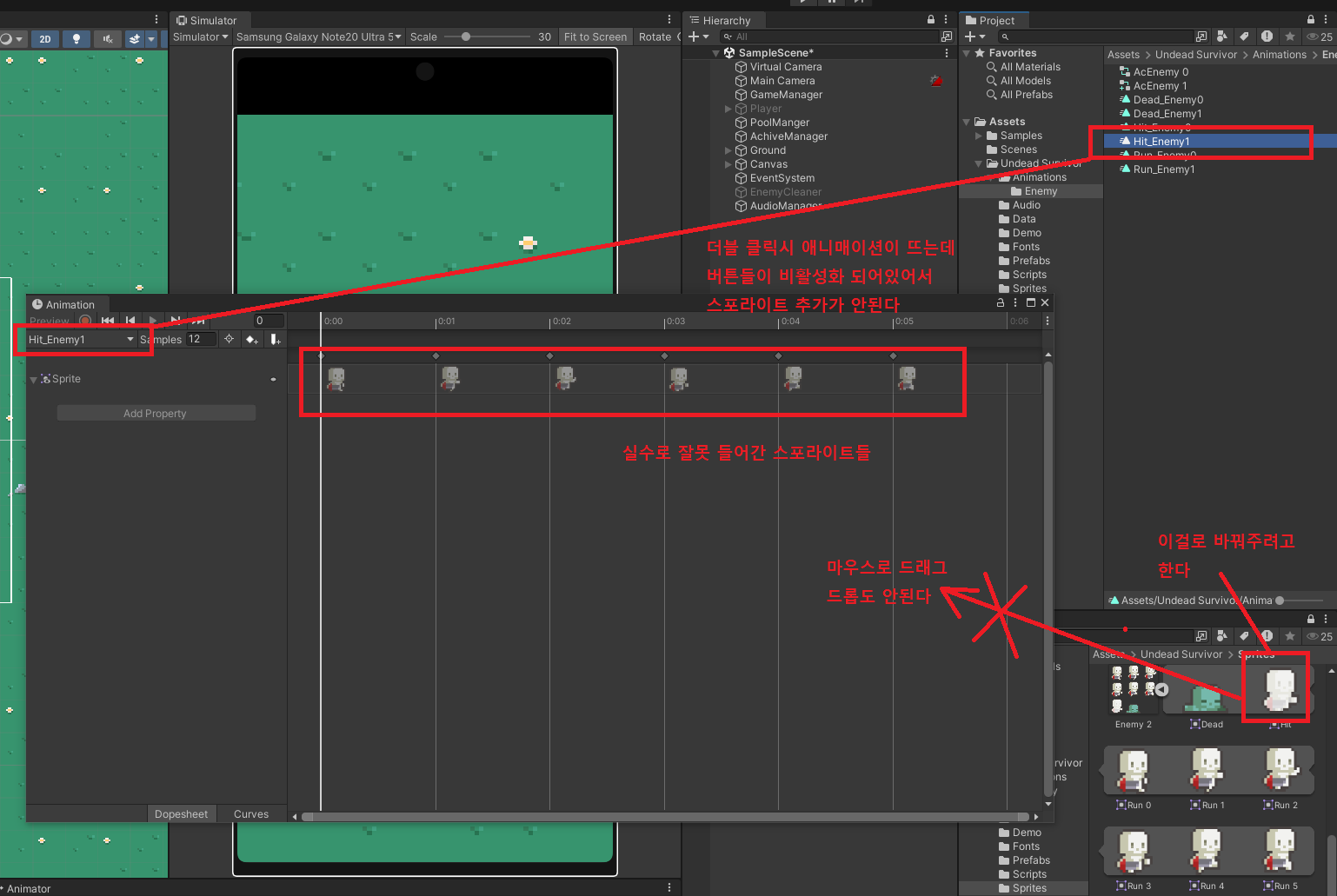Click Animations breadcrumb link
This screenshot has height=896, width=1337.
coord(1279,55)
